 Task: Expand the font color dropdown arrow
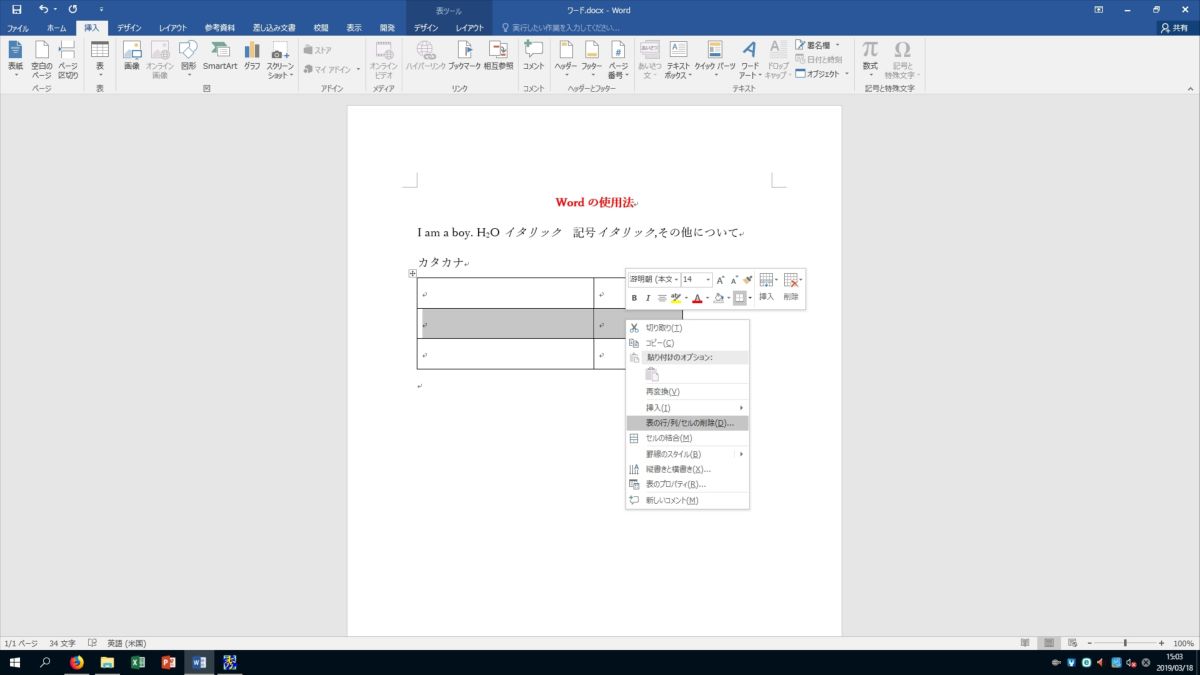click(x=707, y=298)
